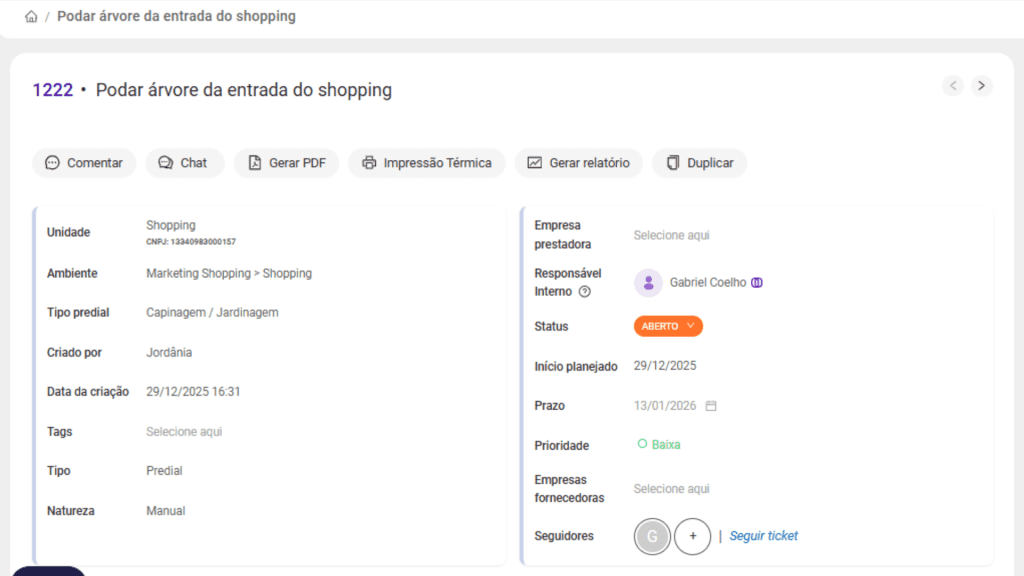Click the purple badge after Gabriel Coelho

[x=757, y=283]
